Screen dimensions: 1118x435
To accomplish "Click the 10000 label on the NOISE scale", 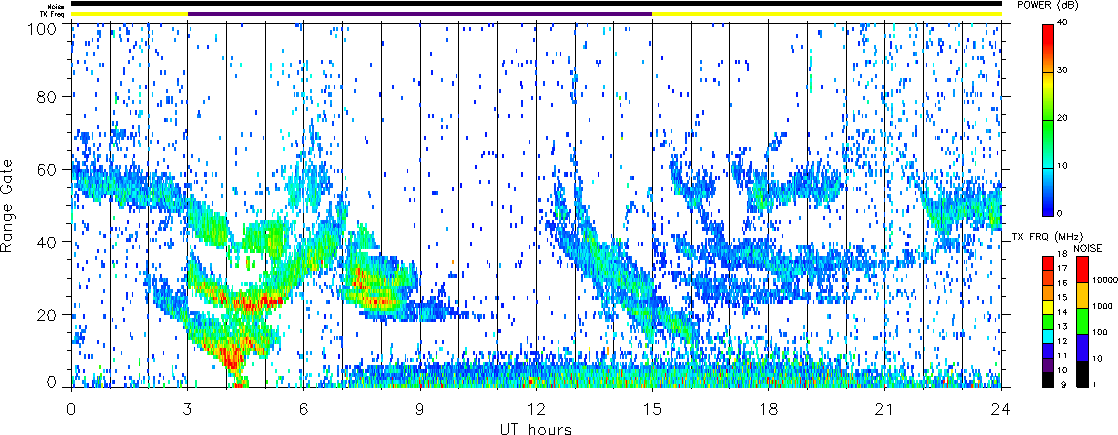I will click(x=1103, y=281).
